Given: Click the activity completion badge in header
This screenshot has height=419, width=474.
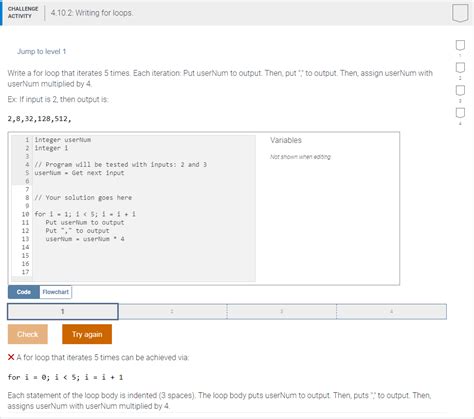Looking at the screenshot, I should 460,13.
